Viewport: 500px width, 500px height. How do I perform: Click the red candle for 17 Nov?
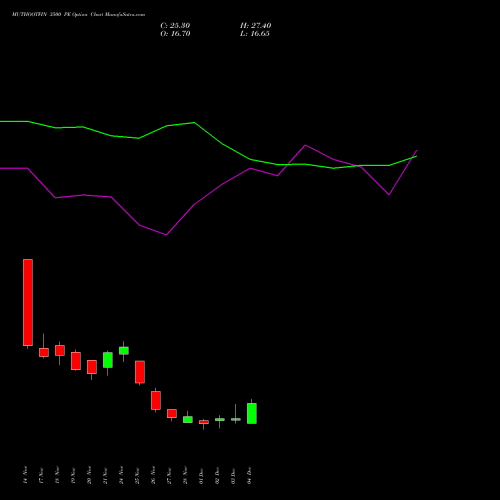pyautogui.click(x=44, y=352)
